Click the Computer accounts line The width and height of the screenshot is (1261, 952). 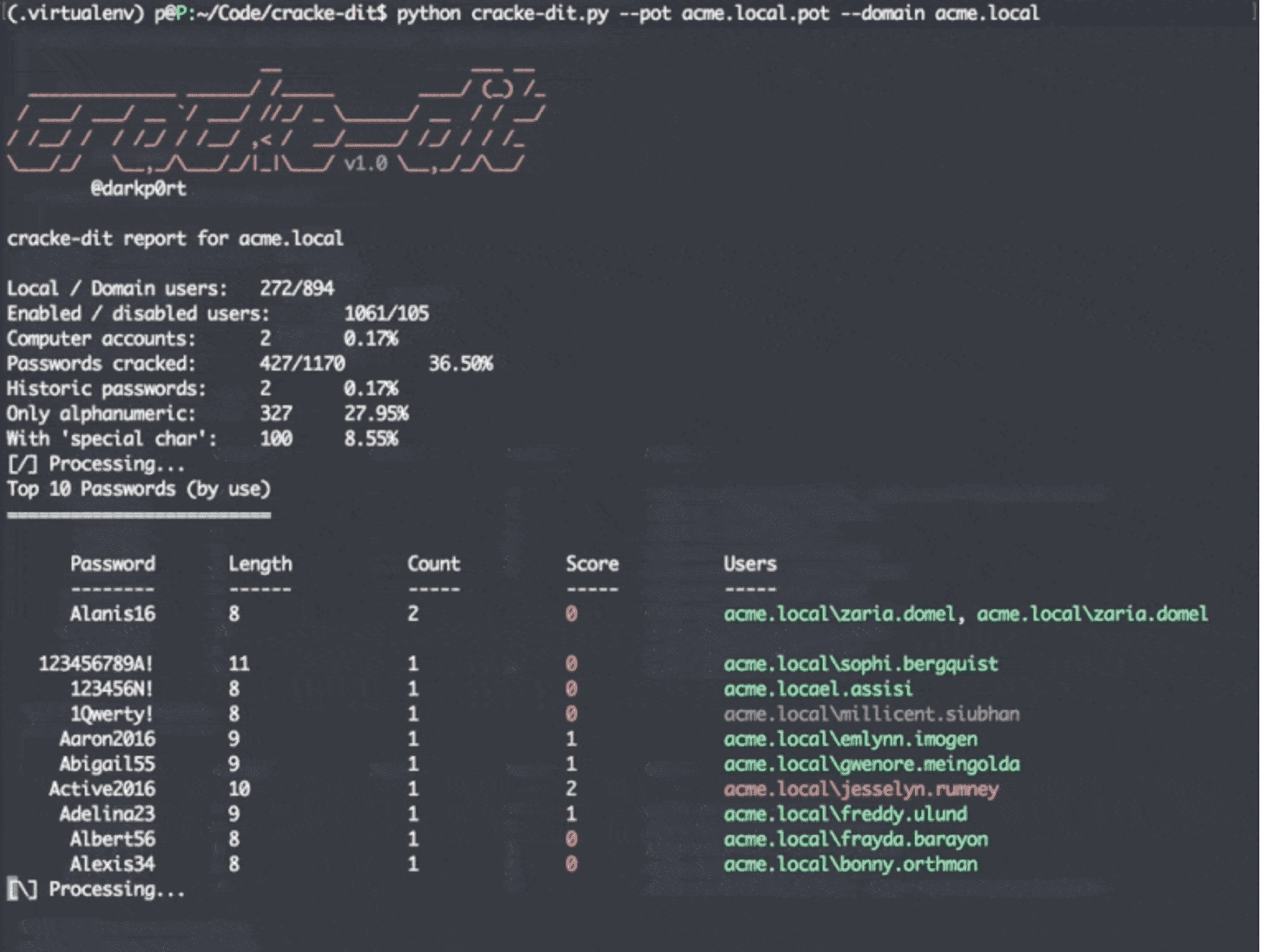tap(203, 338)
